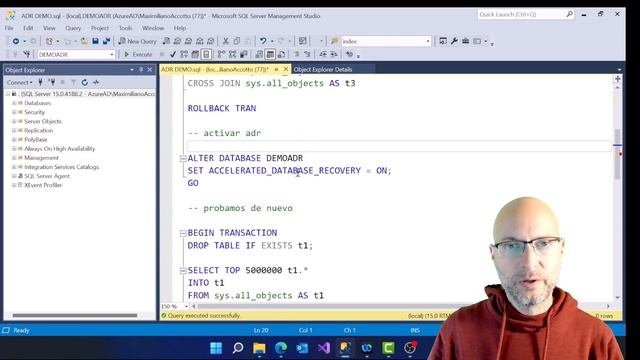Click the Object Explorer activity monitor icon
The width and height of the screenshot is (640, 360).
coord(96,82)
